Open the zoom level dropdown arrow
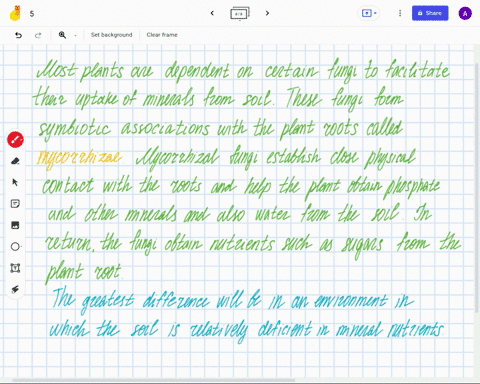 (75, 35)
